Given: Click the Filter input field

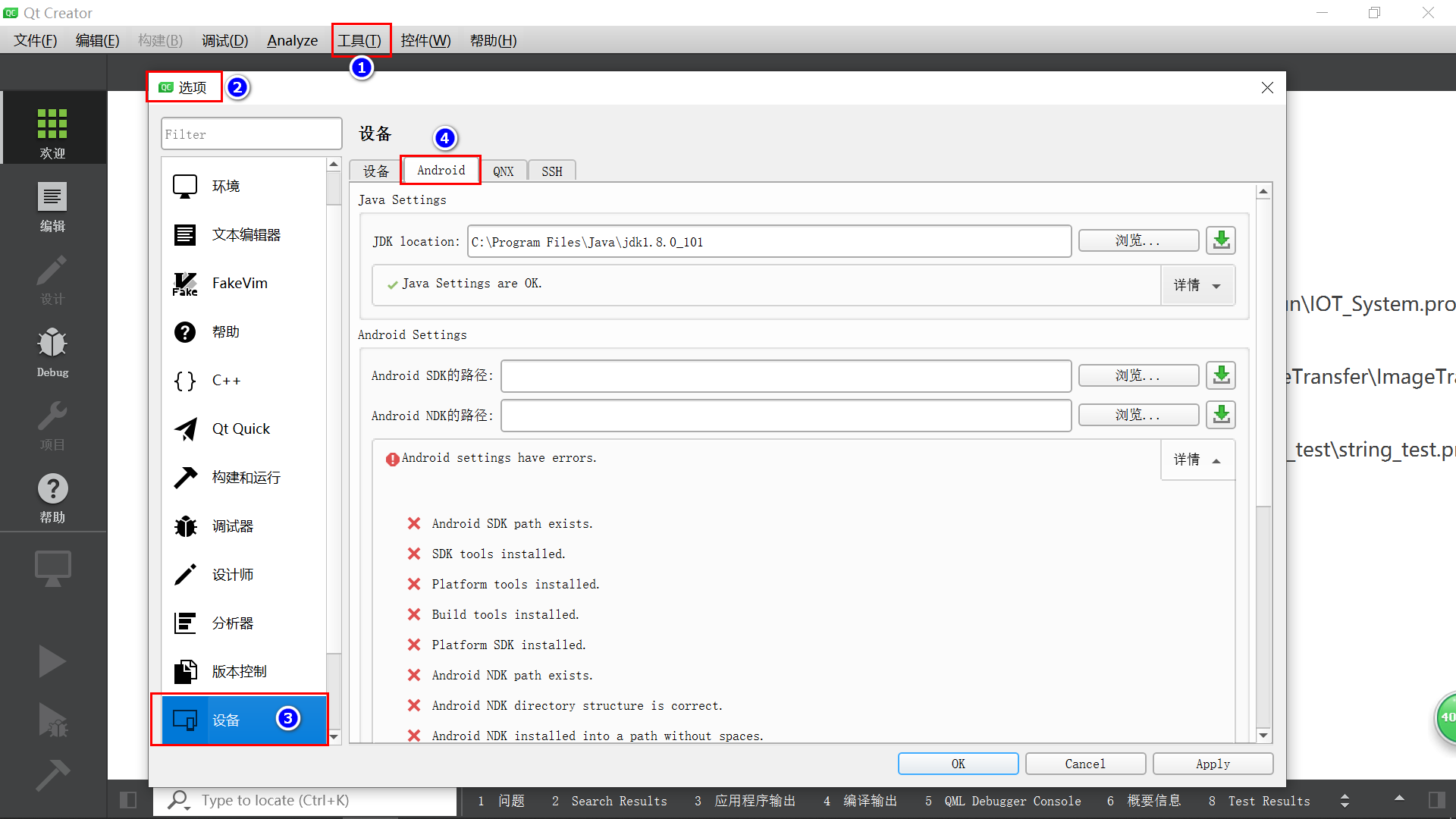Looking at the screenshot, I should [251, 134].
